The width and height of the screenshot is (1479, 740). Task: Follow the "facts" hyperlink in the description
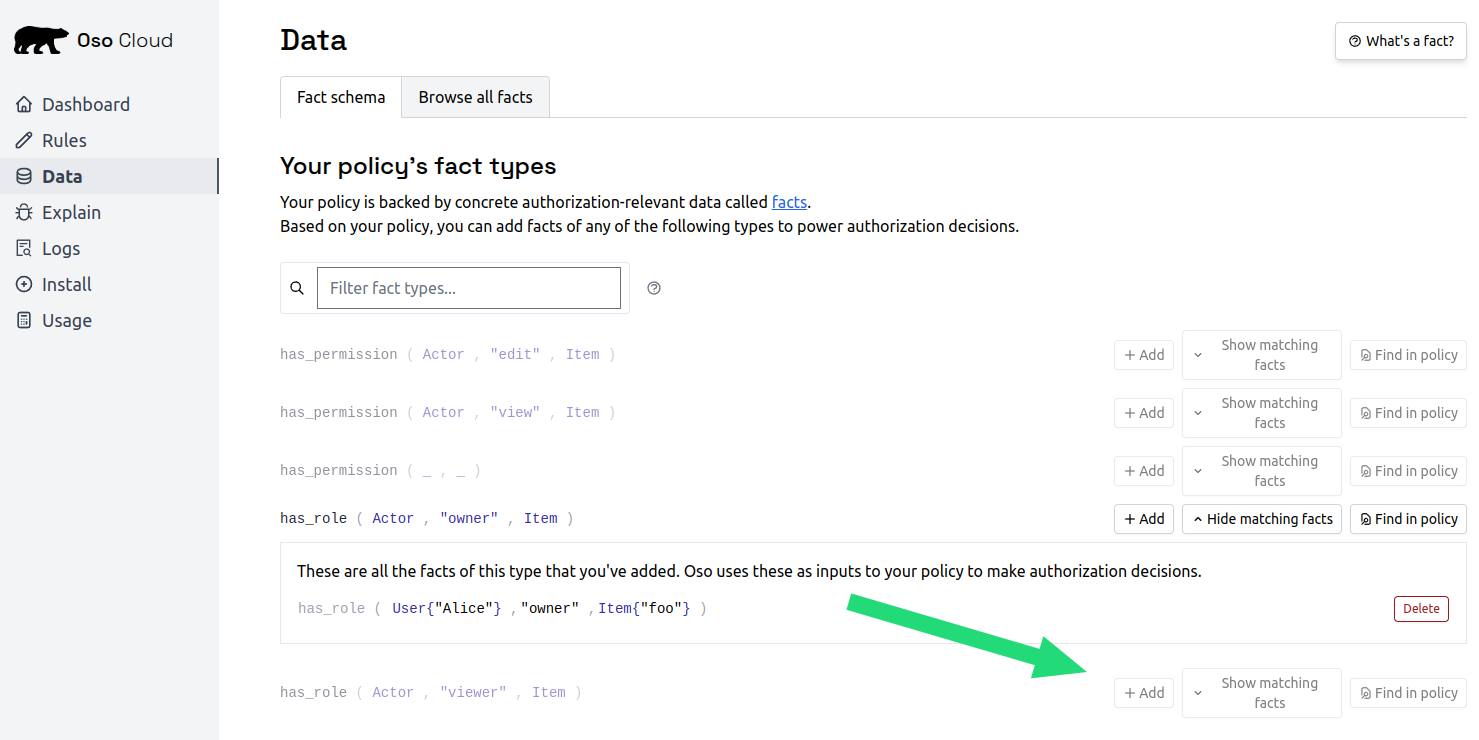pos(789,202)
